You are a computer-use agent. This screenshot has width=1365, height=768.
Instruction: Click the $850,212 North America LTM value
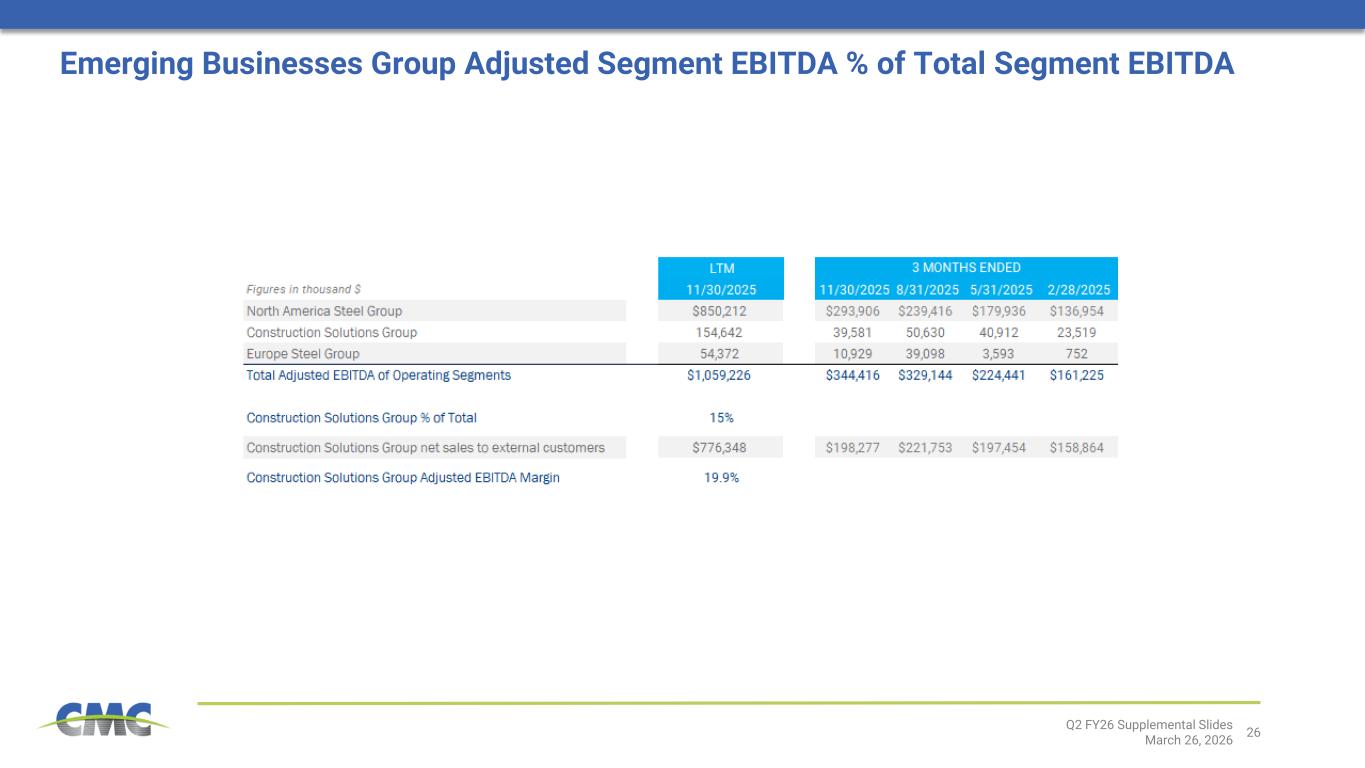click(720, 311)
